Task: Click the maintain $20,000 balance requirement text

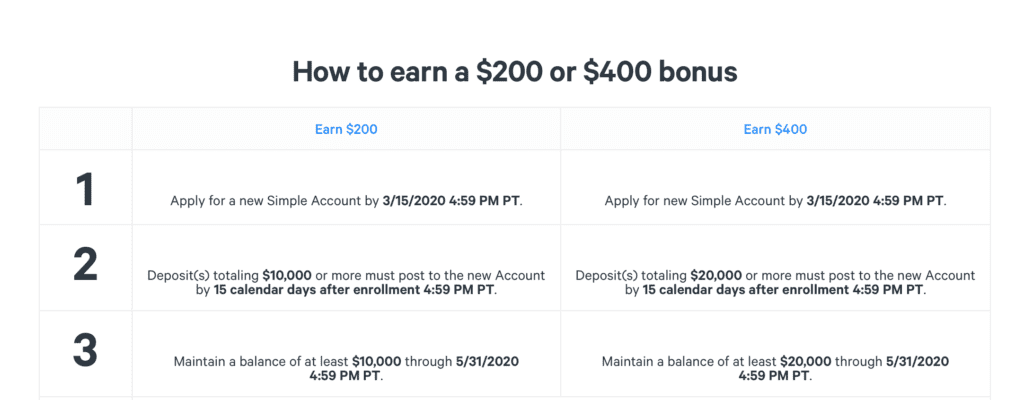Action: [x=775, y=369]
